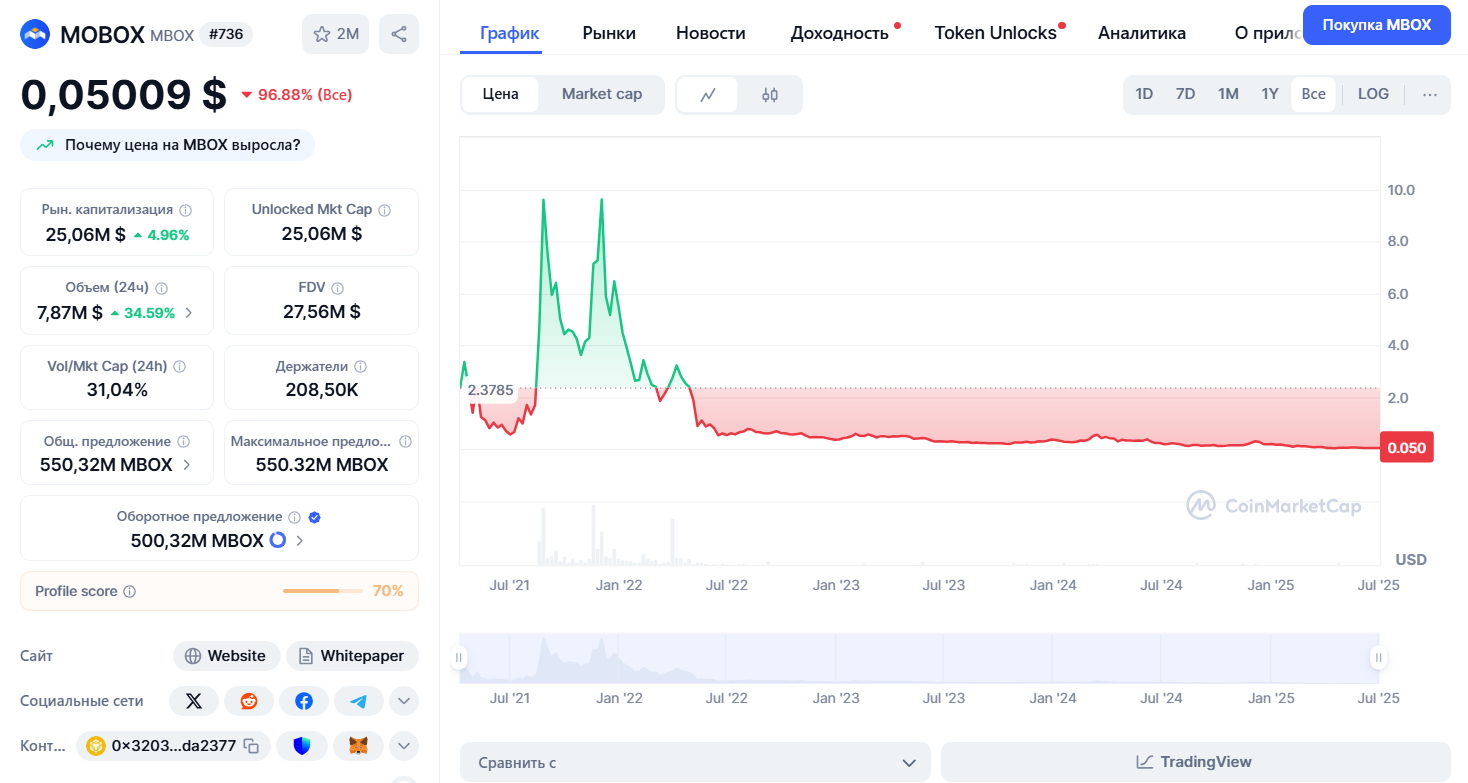The width and height of the screenshot is (1468, 783).
Task: Expand more social networks dropdown
Action: 403,701
